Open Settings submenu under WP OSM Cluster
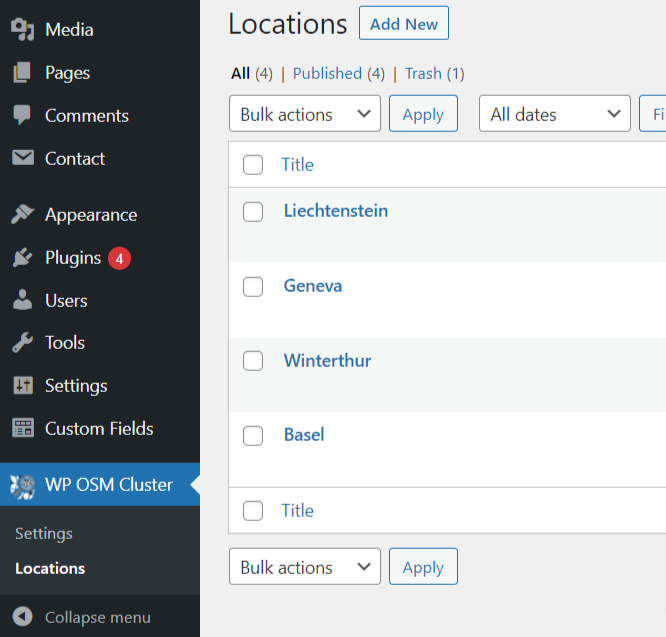Image resolution: width=666 pixels, height=637 pixels. [44, 533]
